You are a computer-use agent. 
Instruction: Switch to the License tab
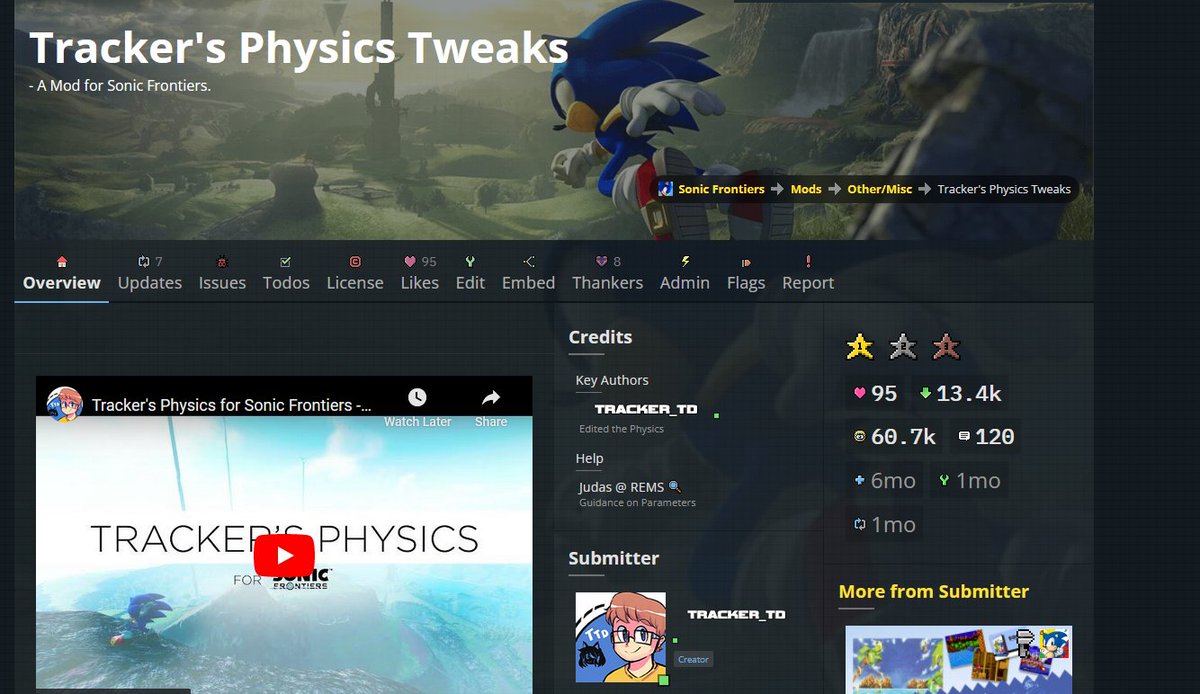tap(355, 283)
